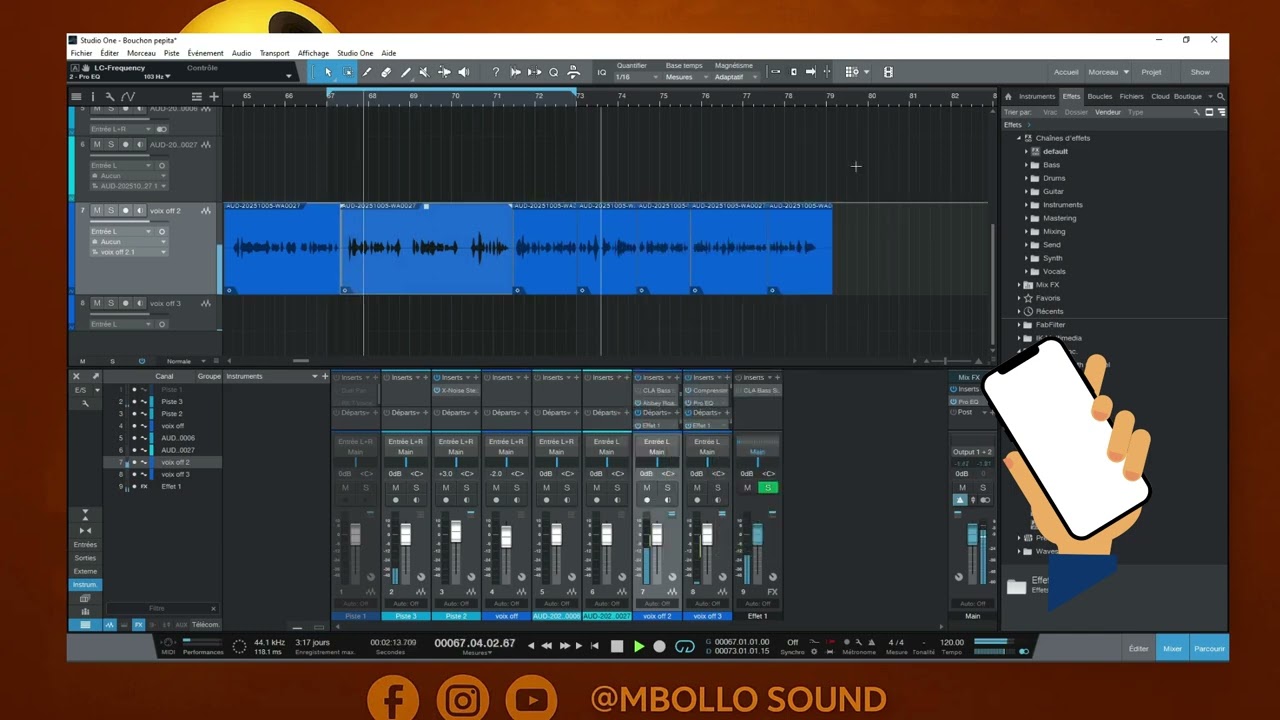Open the track inspector (i) icon
The image size is (1280, 720).
click(x=93, y=97)
